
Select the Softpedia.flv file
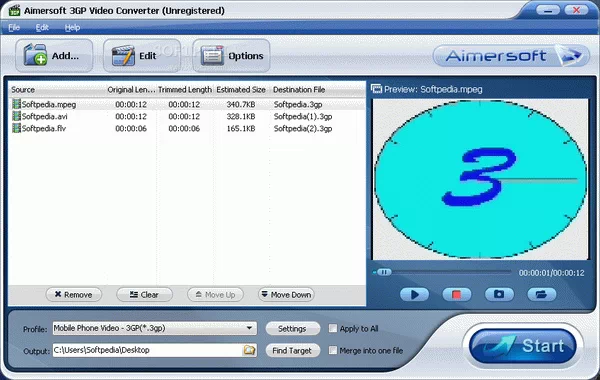44,128
